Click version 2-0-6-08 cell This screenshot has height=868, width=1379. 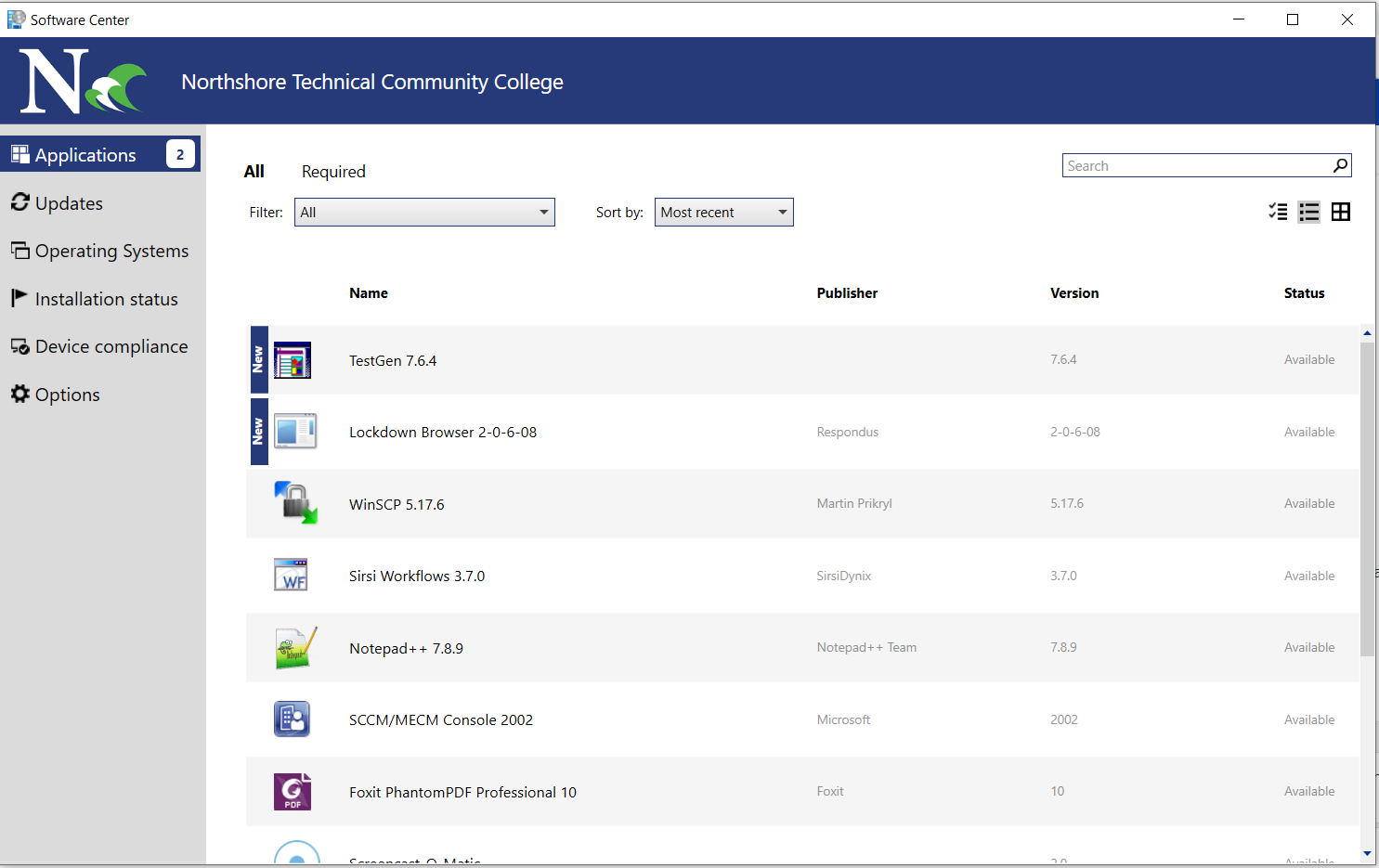(x=1075, y=432)
